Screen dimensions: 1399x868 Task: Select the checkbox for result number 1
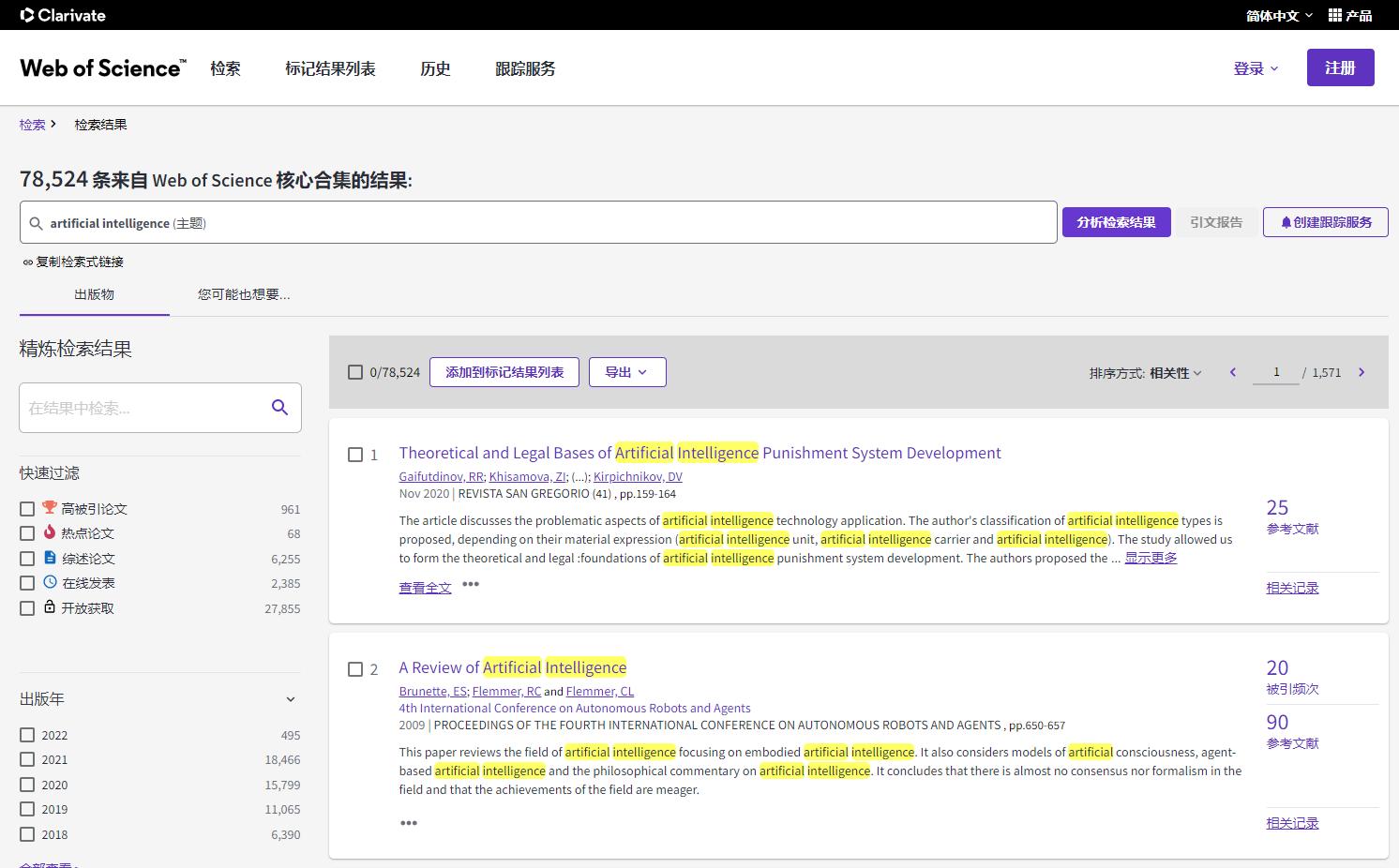(x=355, y=455)
